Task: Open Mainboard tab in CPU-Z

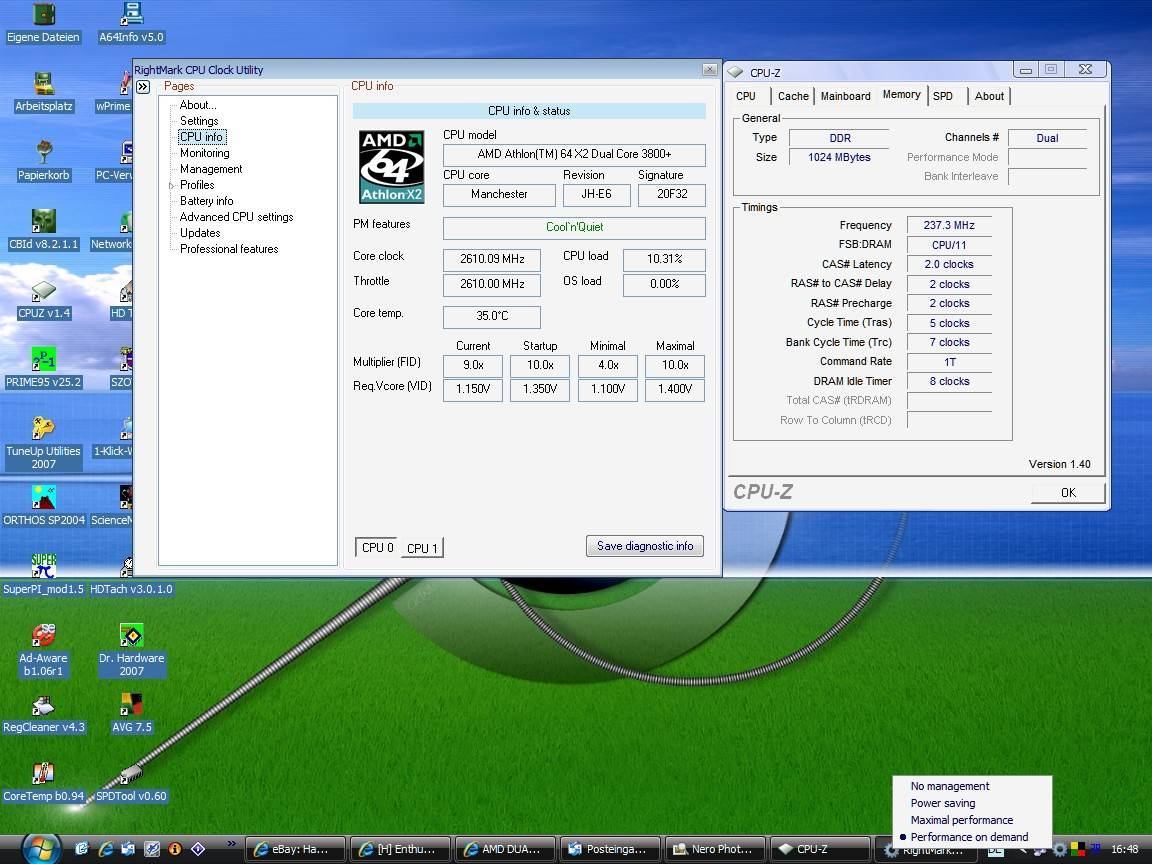Action: click(x=846, y=96)
